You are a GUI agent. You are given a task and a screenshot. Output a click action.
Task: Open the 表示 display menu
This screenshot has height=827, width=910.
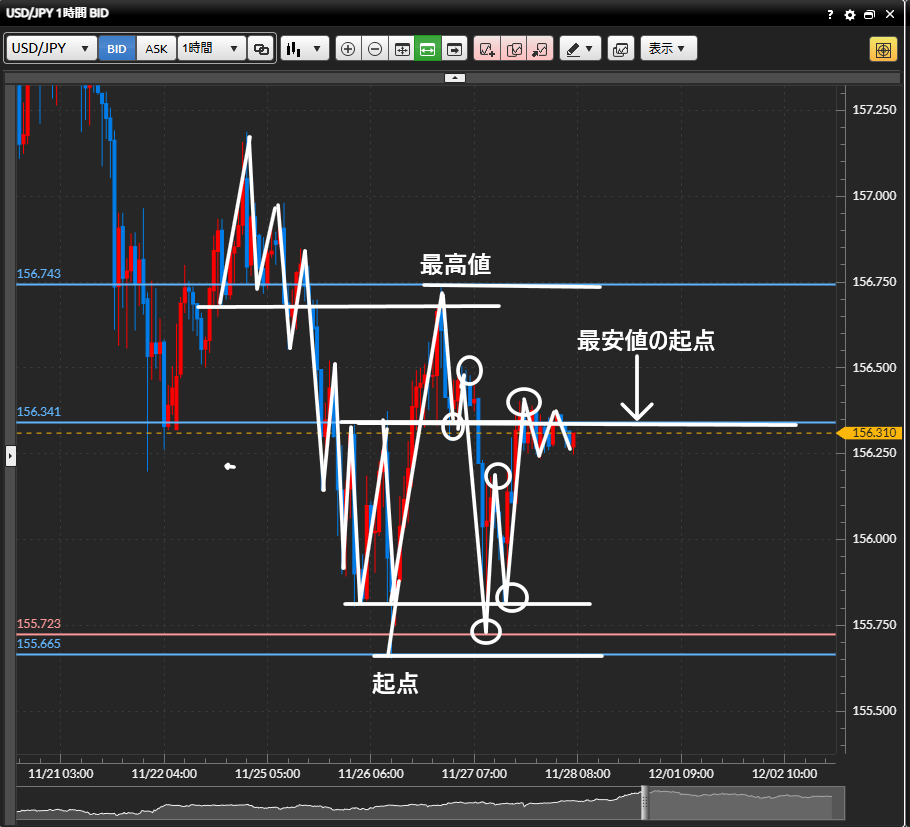pos(668,49)
